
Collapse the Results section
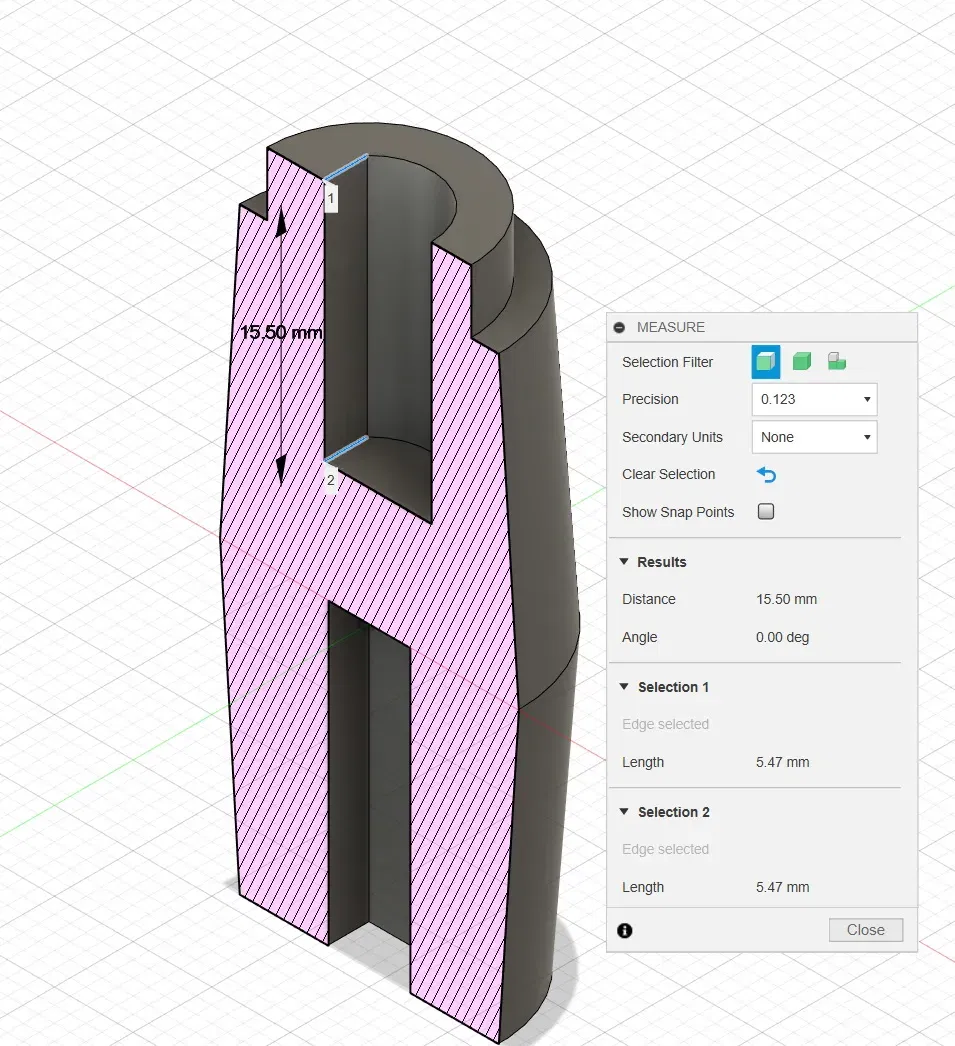pyautogui.click(x=624, y=562)
